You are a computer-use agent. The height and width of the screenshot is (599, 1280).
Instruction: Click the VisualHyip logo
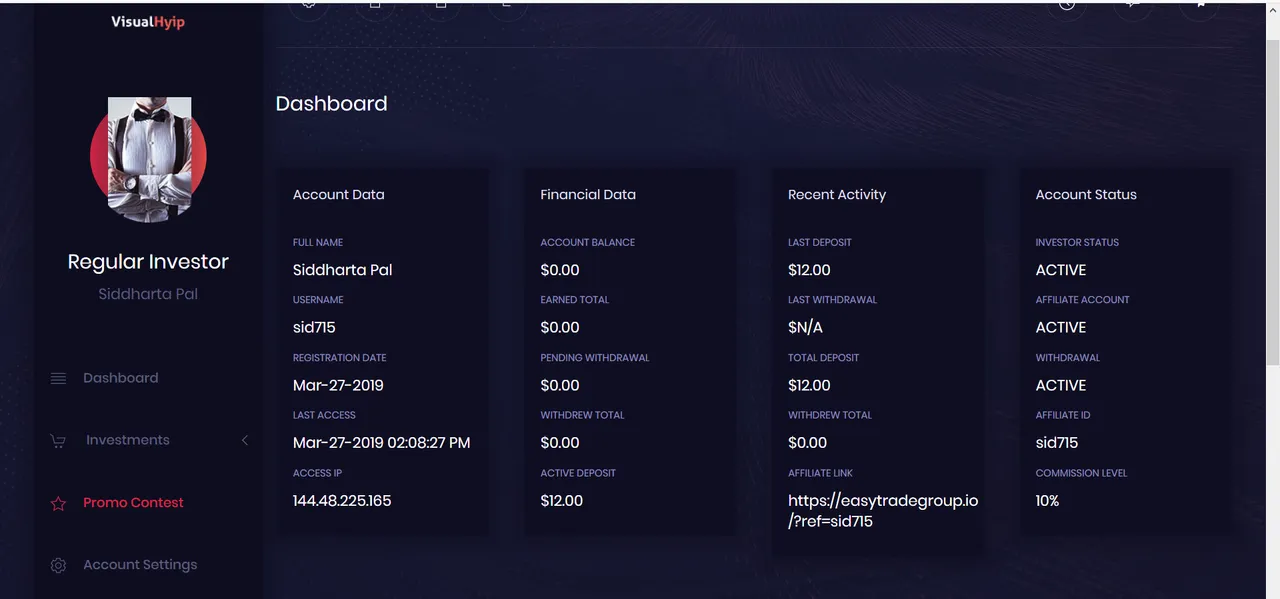click(x=148, y=22)
